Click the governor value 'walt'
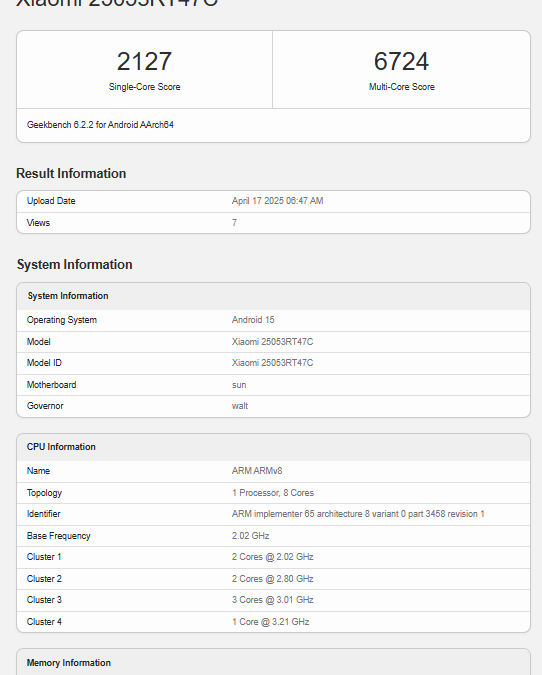The height and width of the screenshot is (675, 542). coord(240,406)
